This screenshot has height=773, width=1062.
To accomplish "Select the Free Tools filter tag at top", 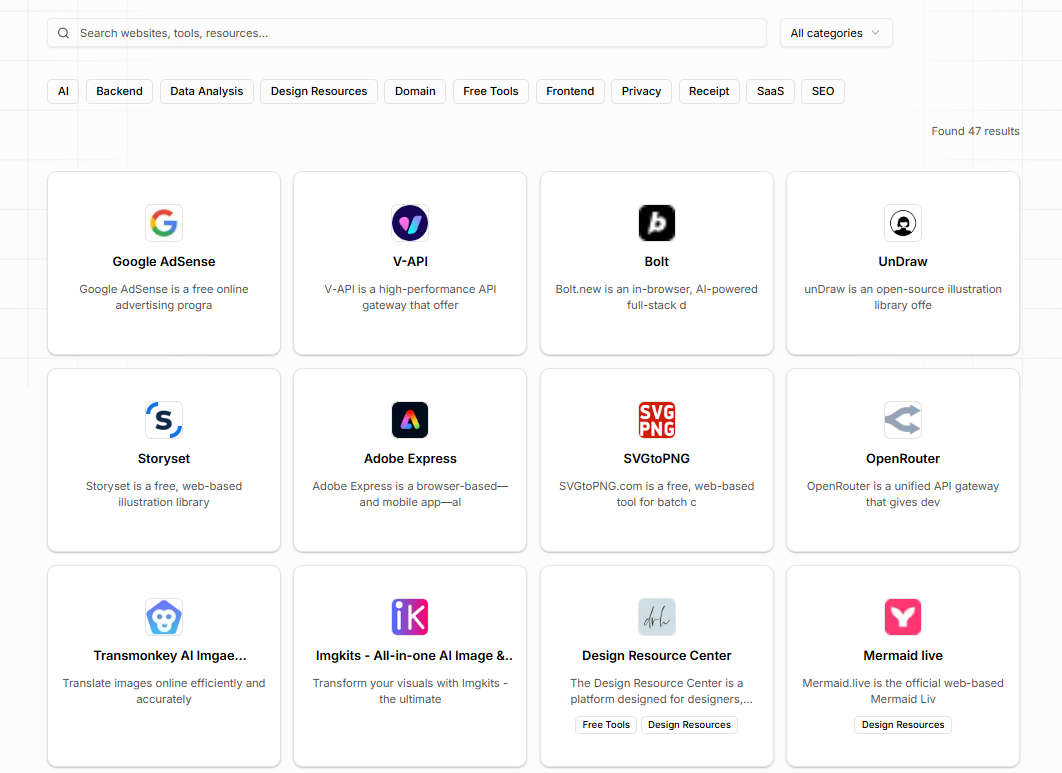I will click(x=490, y=91).
